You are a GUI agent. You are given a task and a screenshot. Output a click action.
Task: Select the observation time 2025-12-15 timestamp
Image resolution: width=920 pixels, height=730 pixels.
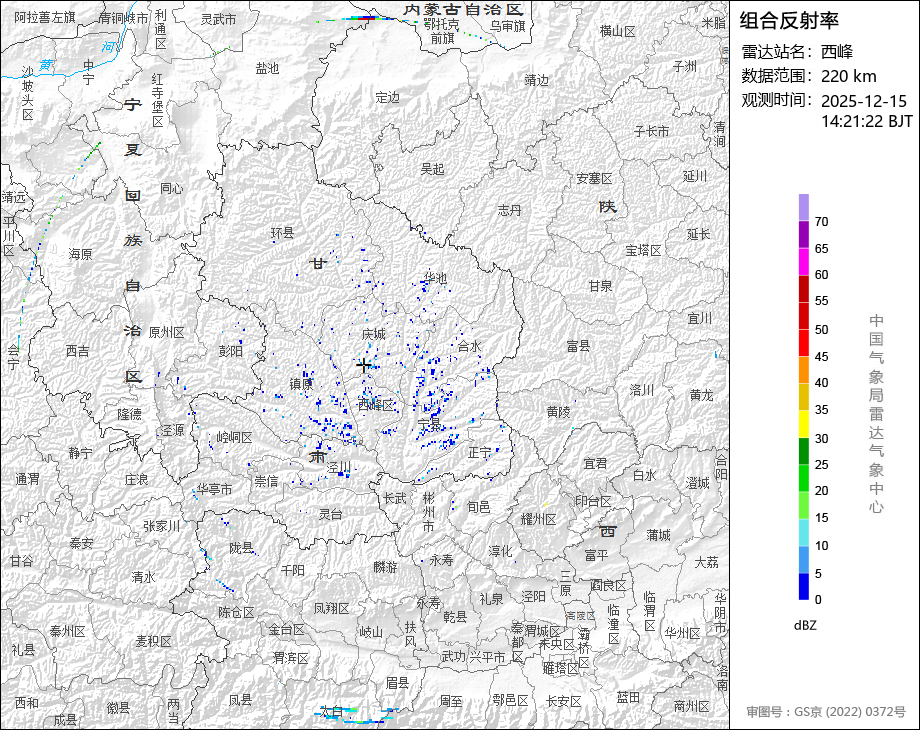point(864,101)
